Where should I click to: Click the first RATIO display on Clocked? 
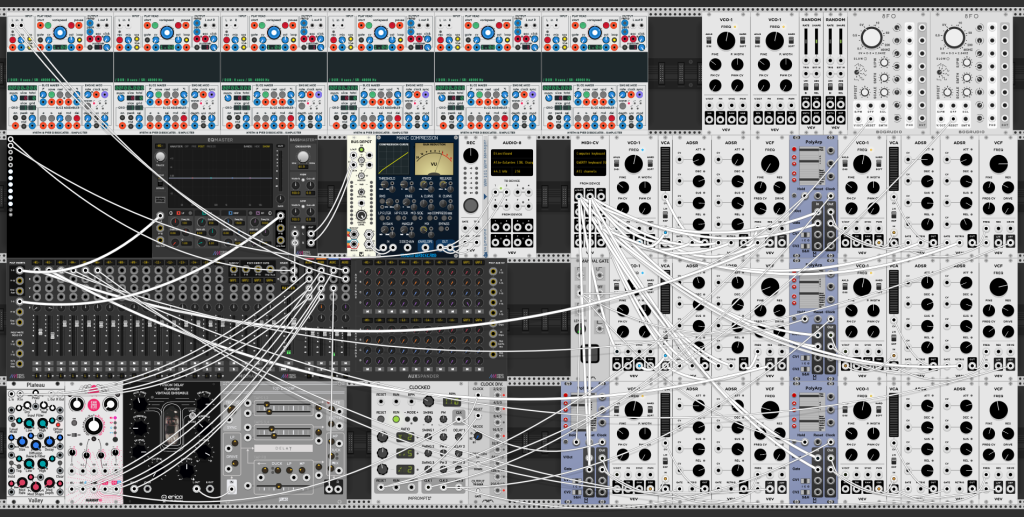point(405,437)
